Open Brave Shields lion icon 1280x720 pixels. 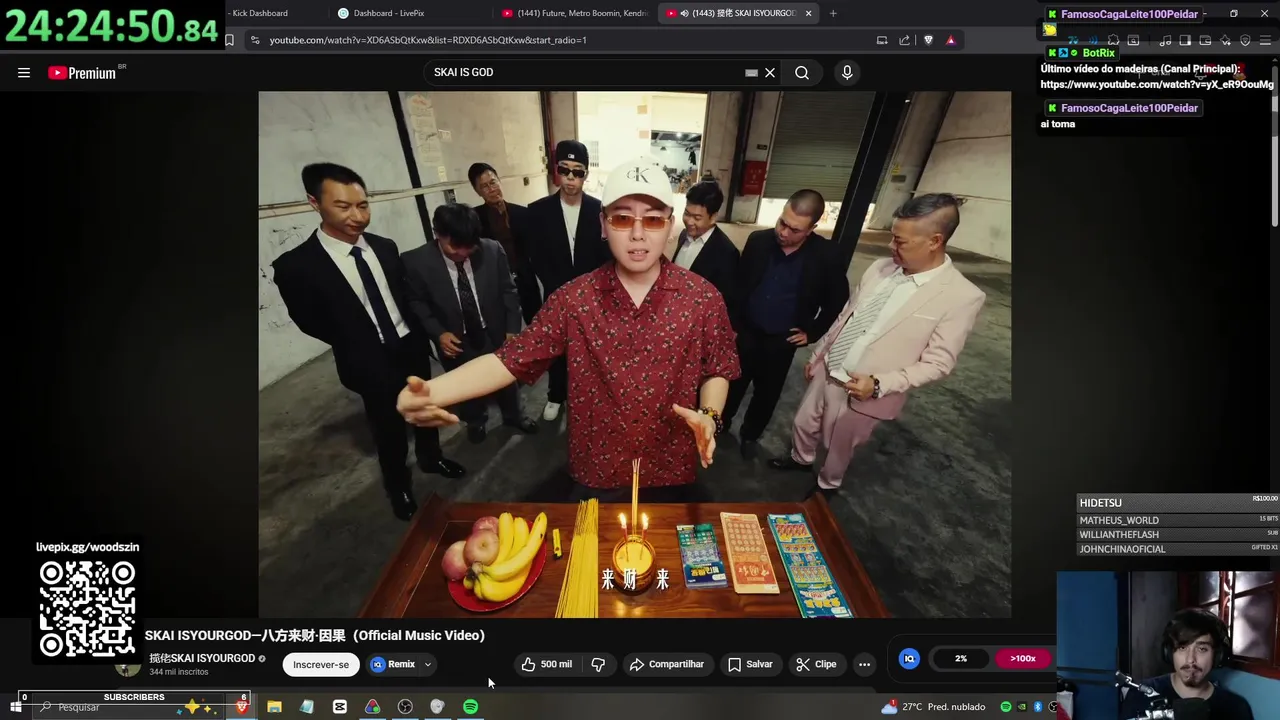[928, 40]
